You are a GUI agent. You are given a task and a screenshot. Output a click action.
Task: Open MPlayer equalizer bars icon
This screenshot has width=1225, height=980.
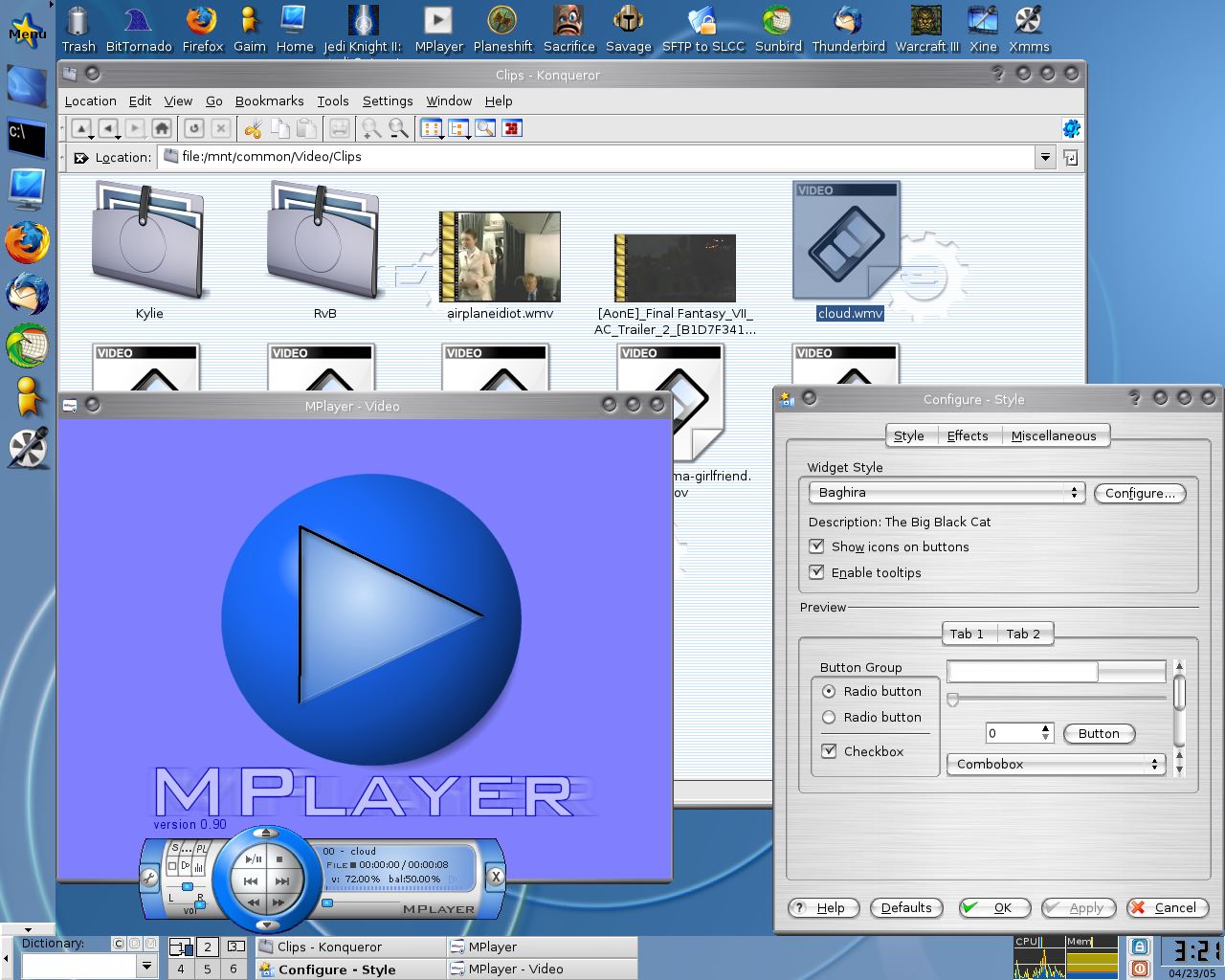pos(199,867)
